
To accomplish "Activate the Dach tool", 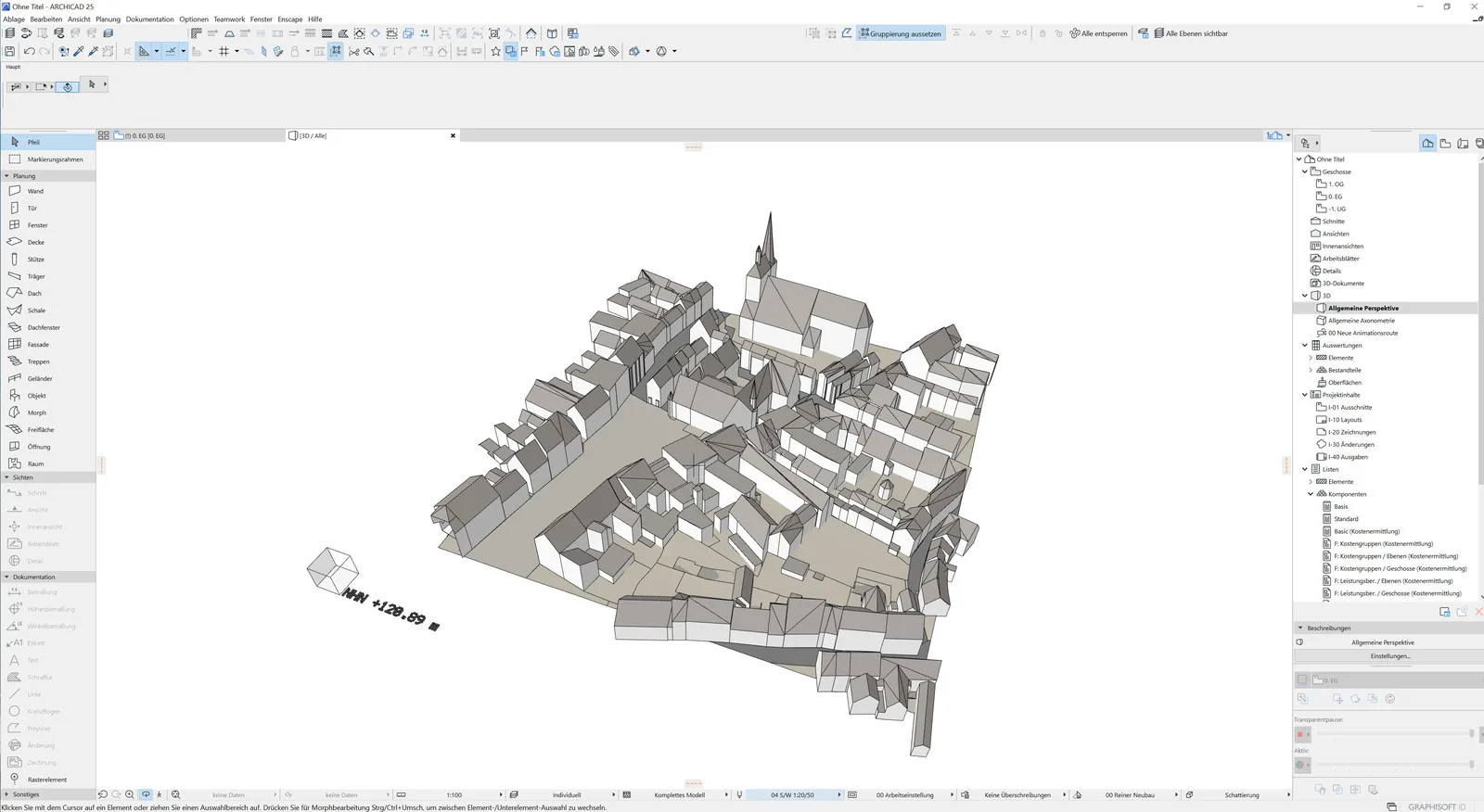I will coord(48,293).
